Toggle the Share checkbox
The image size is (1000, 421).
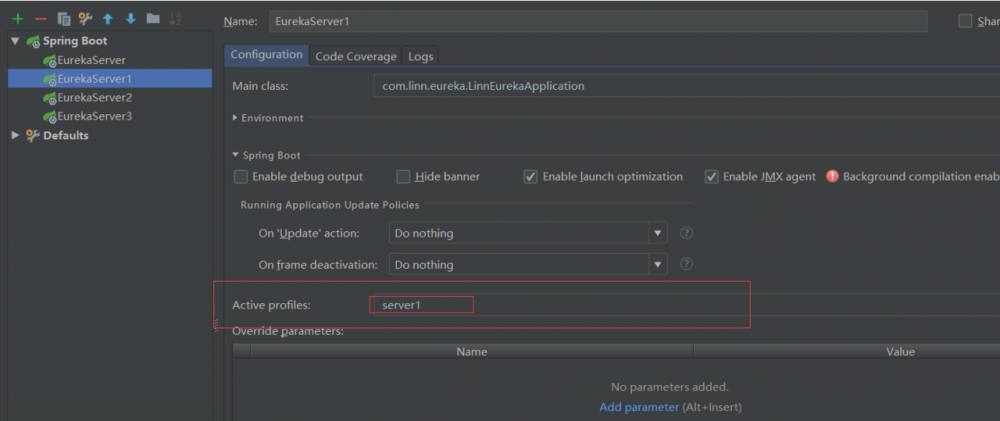(966, 21)
